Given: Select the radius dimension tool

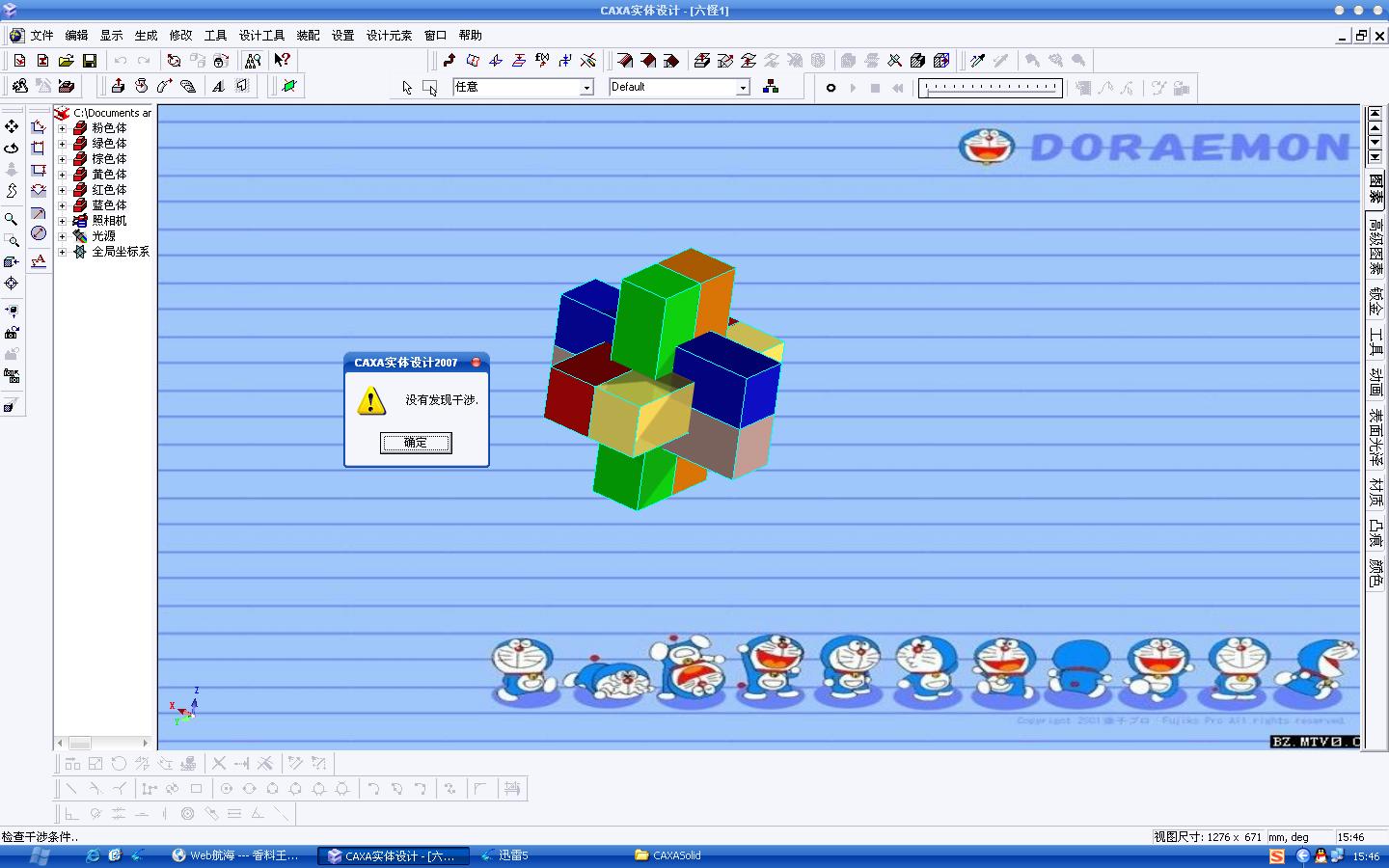Looking at the screenshot, I should pos(39,212).
